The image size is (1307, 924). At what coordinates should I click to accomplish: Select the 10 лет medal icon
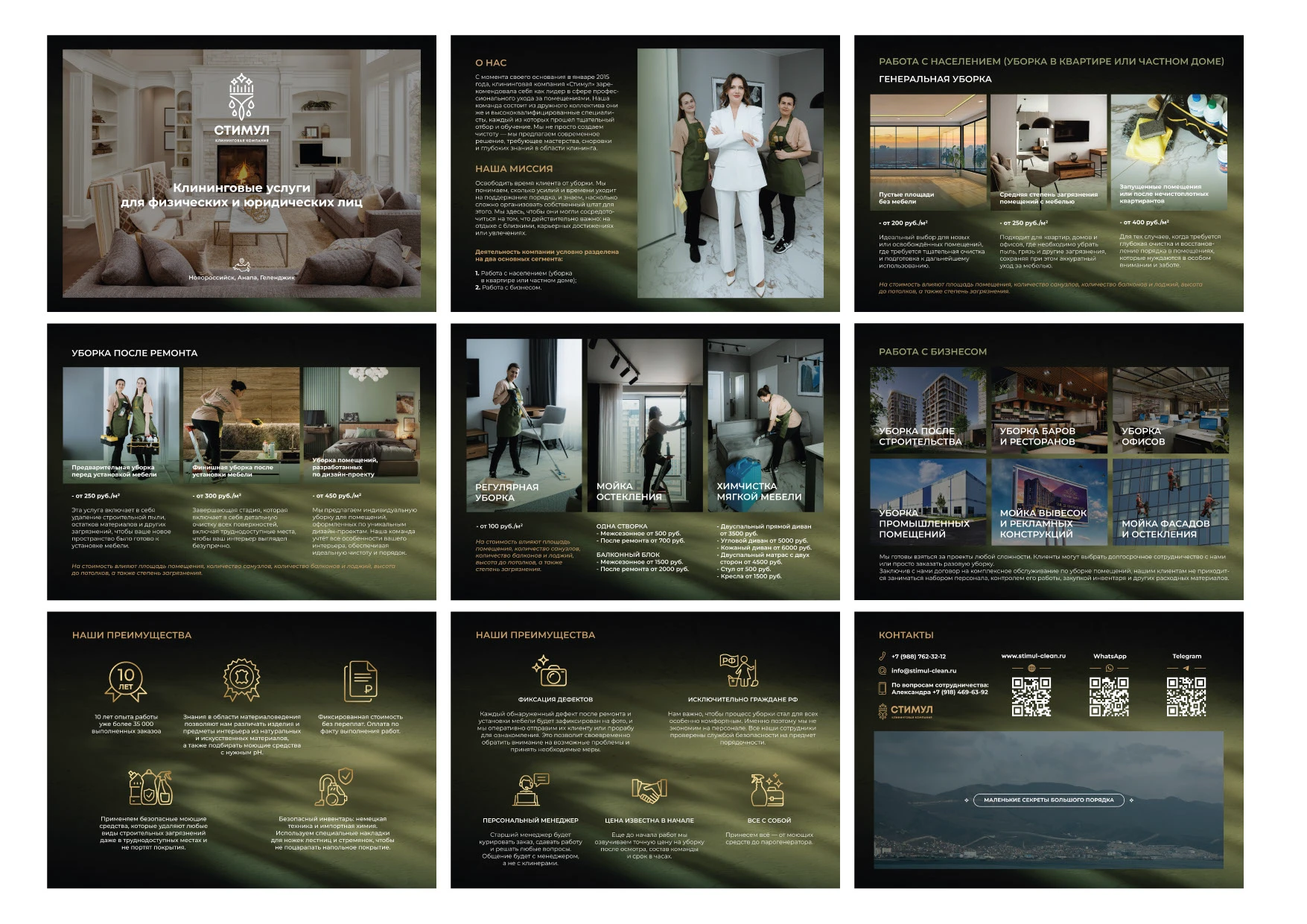click(126, 681)
